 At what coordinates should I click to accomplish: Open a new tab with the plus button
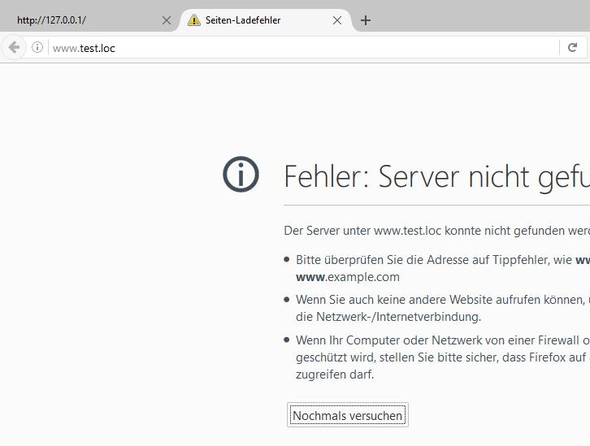pos(365,20)
